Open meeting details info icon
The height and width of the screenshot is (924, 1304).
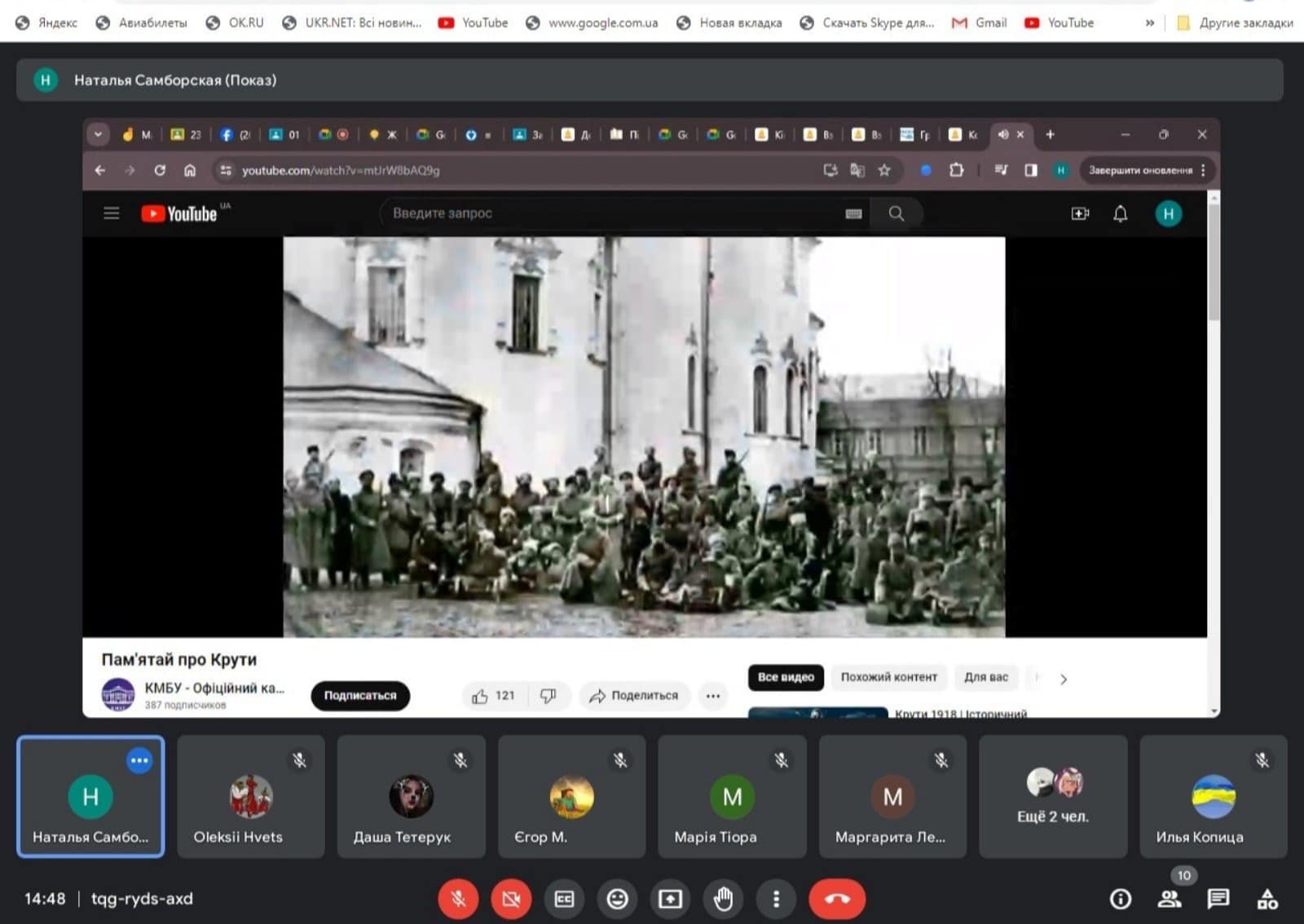coord(1121,899)
